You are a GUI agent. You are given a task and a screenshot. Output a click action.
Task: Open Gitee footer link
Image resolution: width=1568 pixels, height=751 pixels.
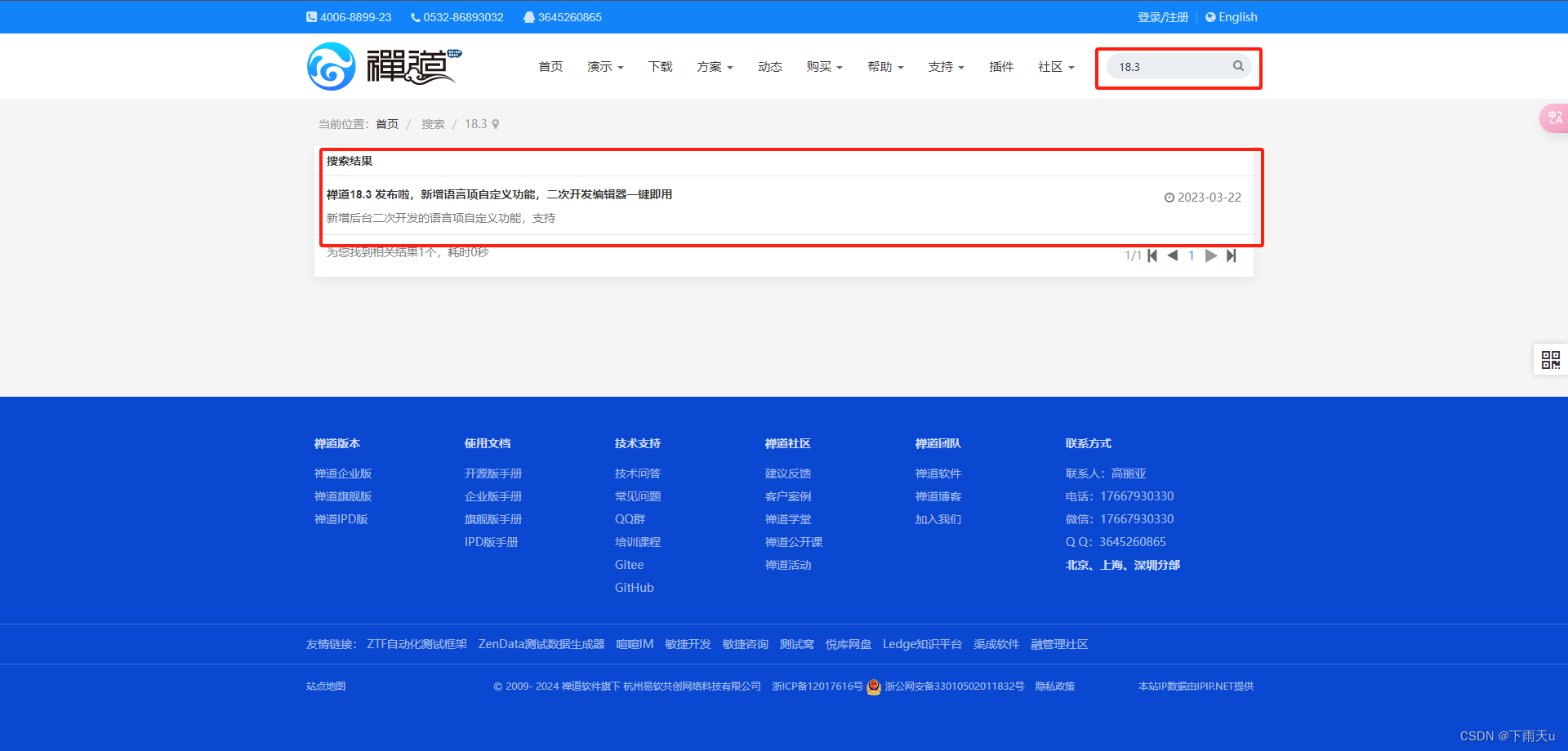click(x=630, y=565)
